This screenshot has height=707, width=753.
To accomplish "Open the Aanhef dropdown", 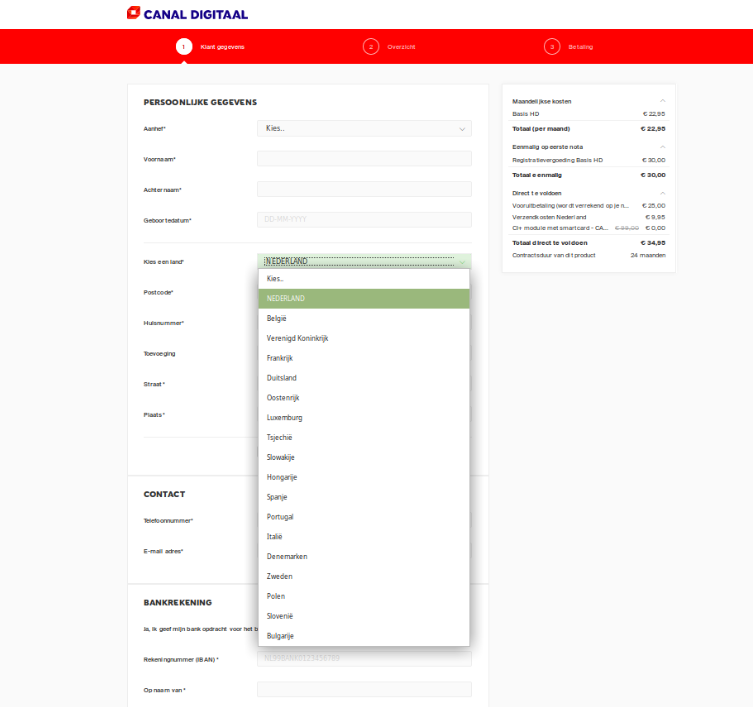I will (x=364, y=129).
